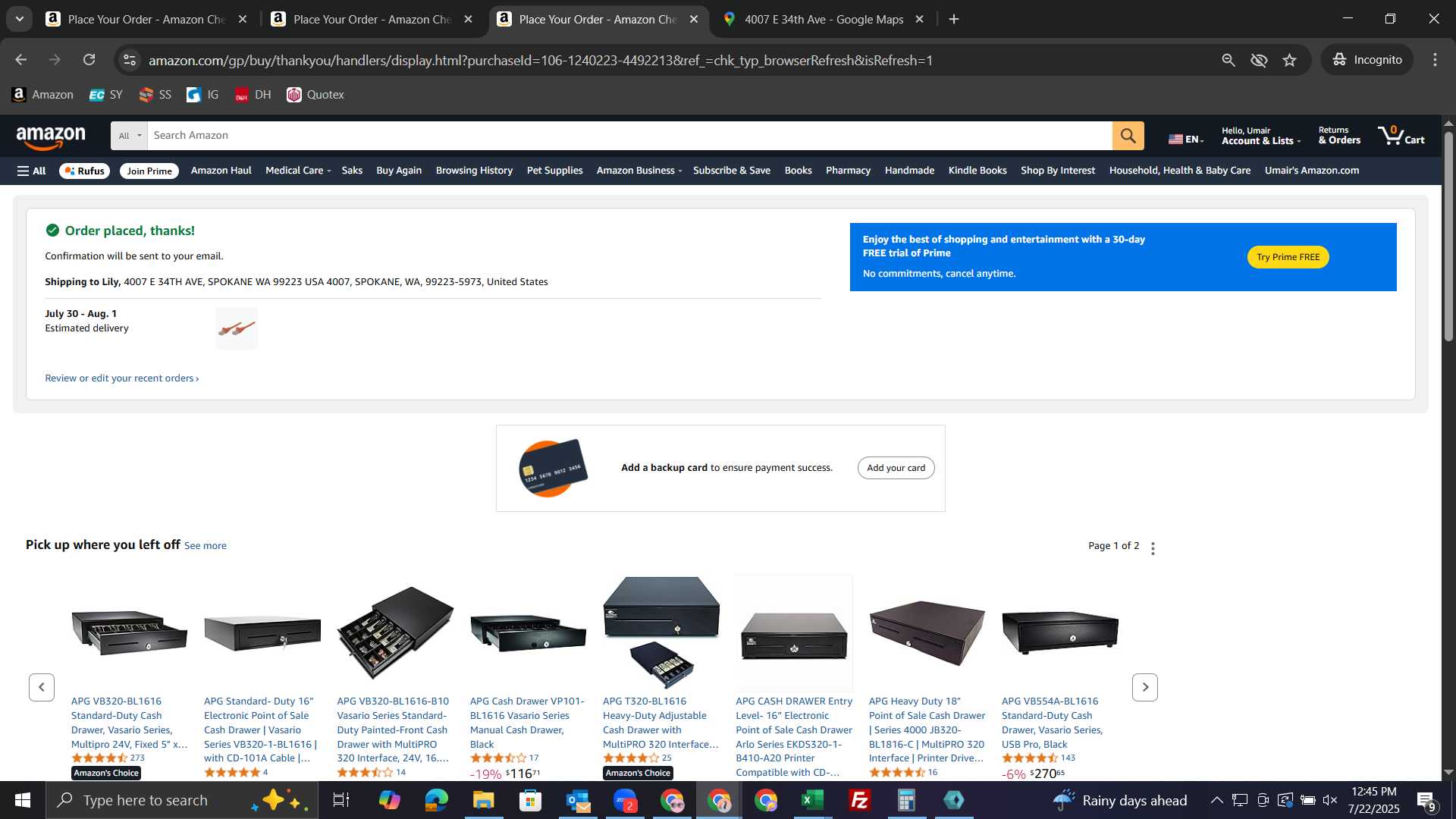
Task: Click the Join Prime button
Action: point(149,171)
